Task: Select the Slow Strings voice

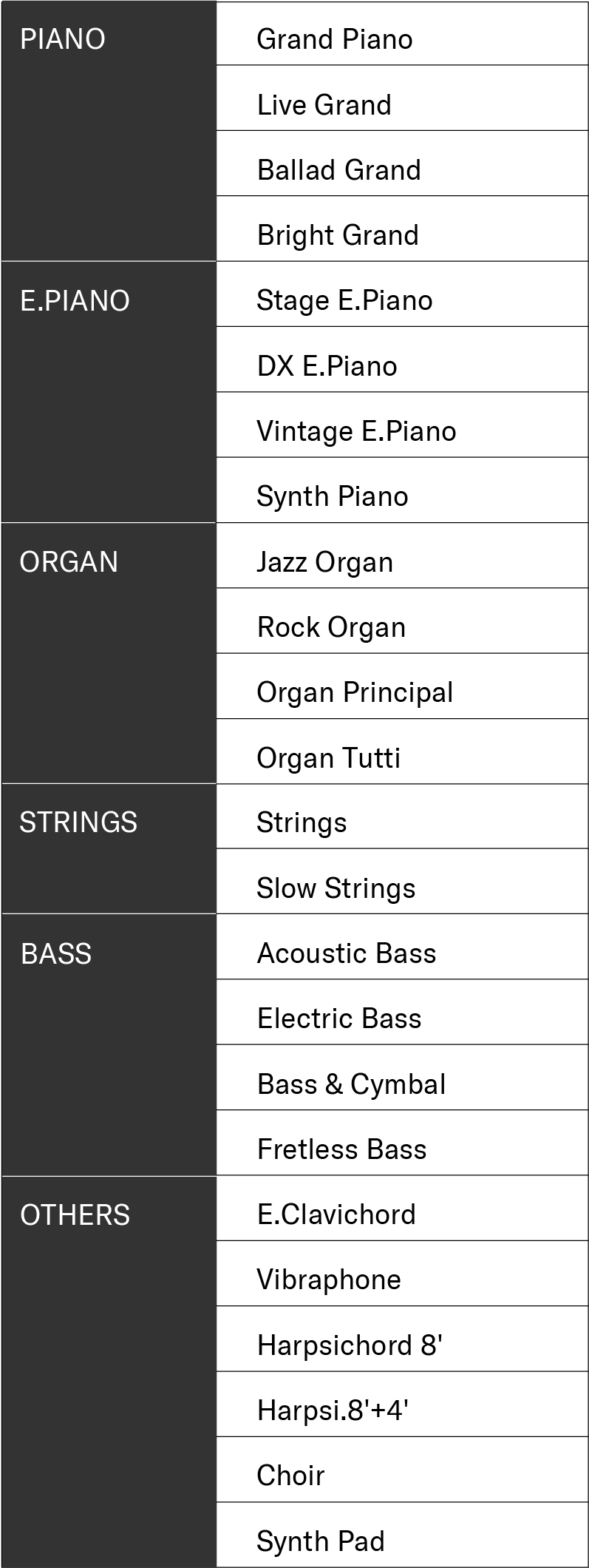Action: click(336, 888)
